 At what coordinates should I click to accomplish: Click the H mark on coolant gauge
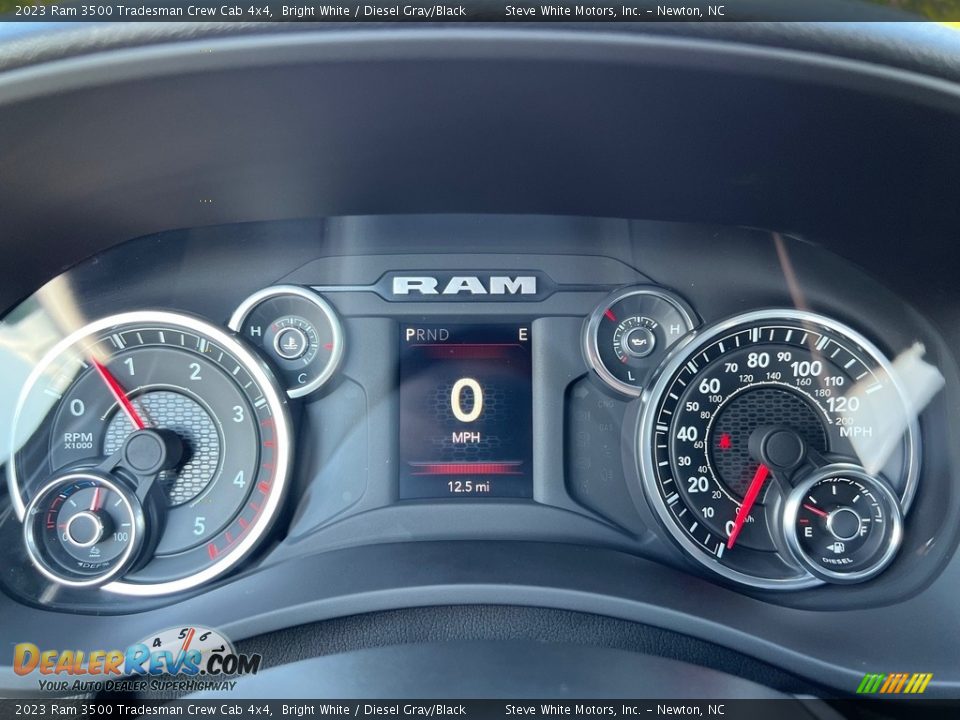tap(256, 331)
